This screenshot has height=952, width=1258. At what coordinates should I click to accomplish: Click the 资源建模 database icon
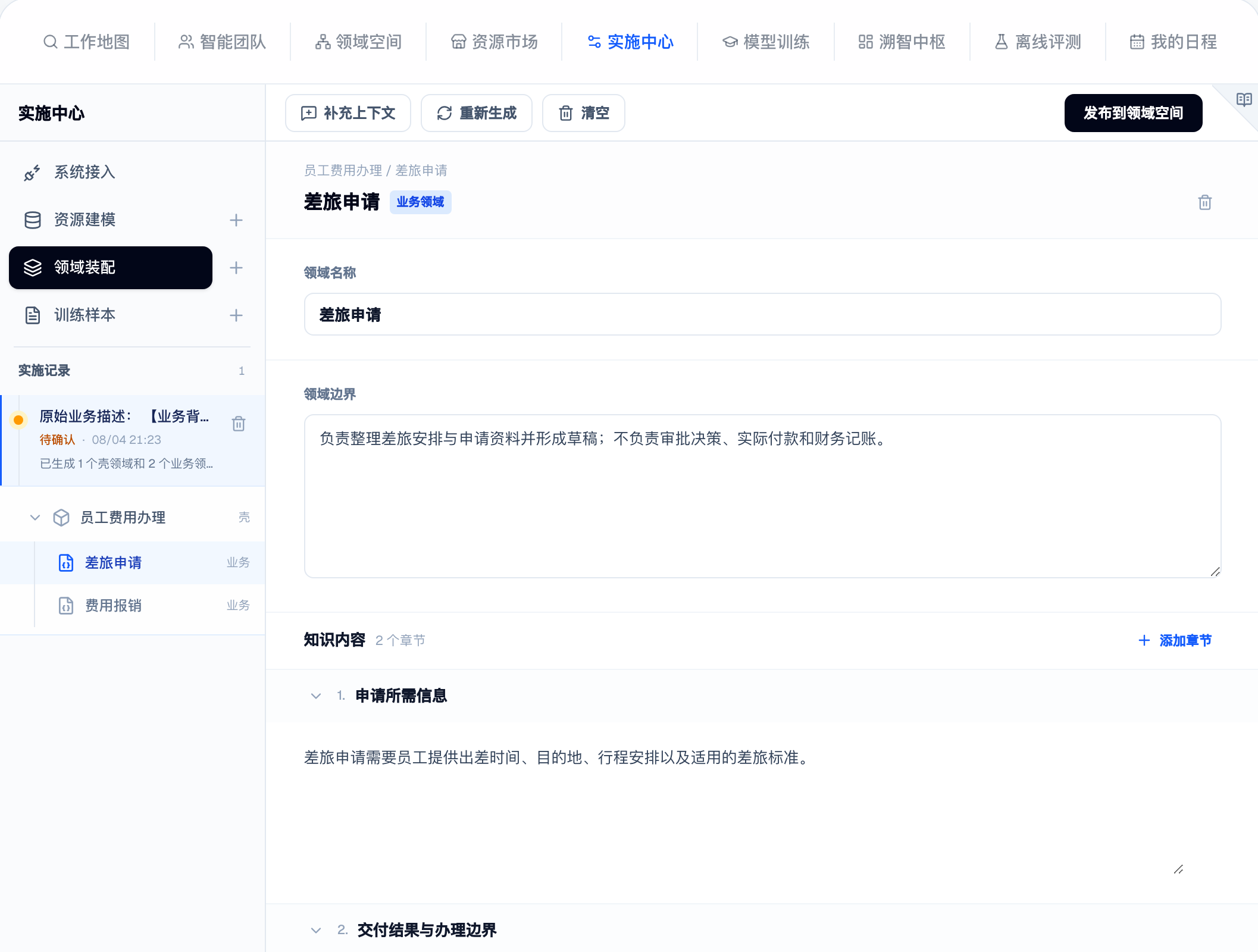pyautogui.click(x=33, y=220)
